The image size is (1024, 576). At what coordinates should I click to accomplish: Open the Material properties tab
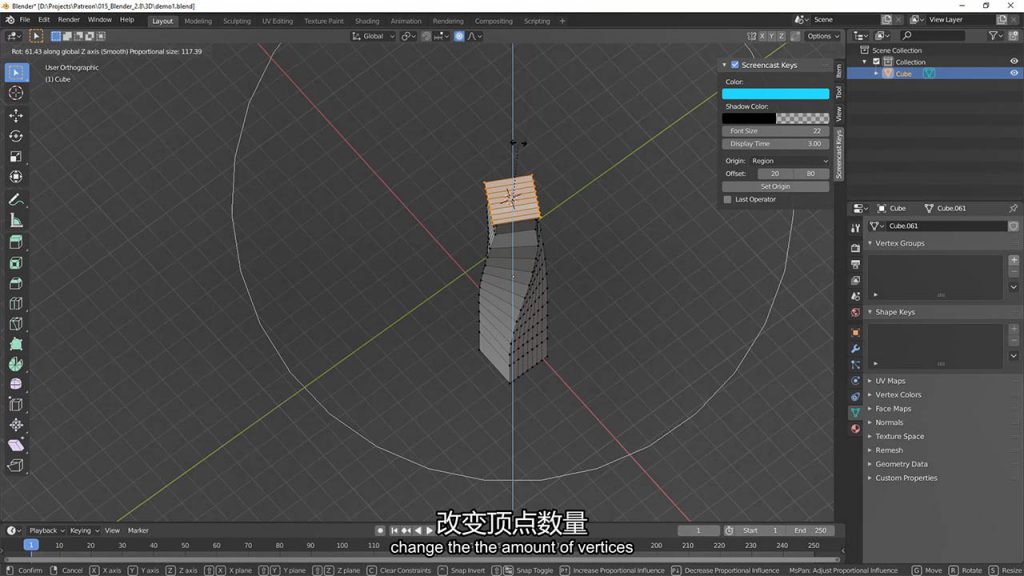[x=856, y=429]
